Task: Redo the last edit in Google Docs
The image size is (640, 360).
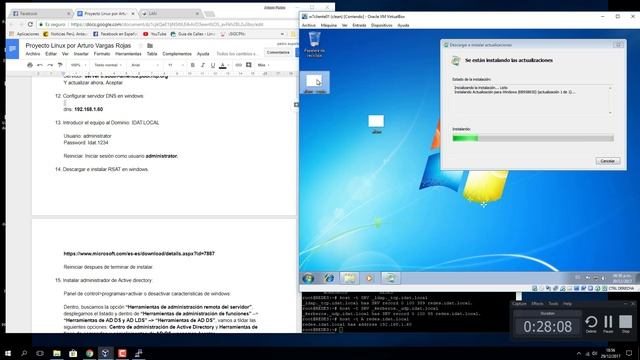Action: point(50,65)
